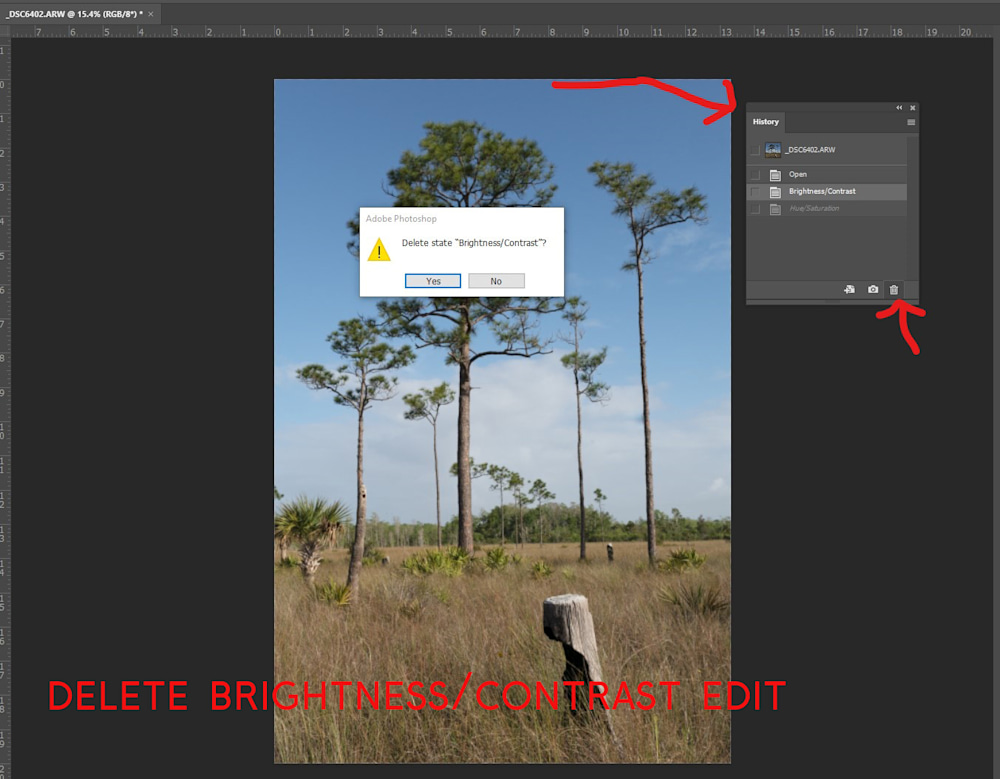Click the yellow warning icon in dialog
This screenshot has height=779, width=1000.
tap(379, 249)
